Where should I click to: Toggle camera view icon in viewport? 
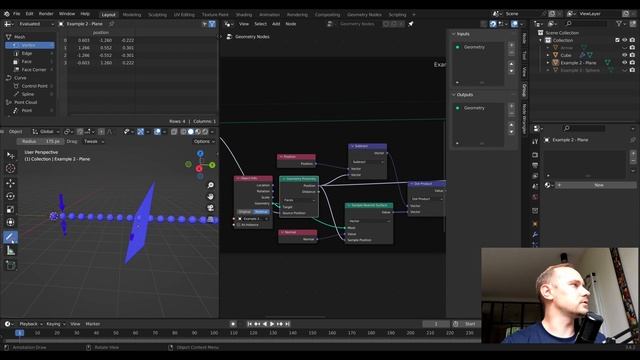[211, 208]
